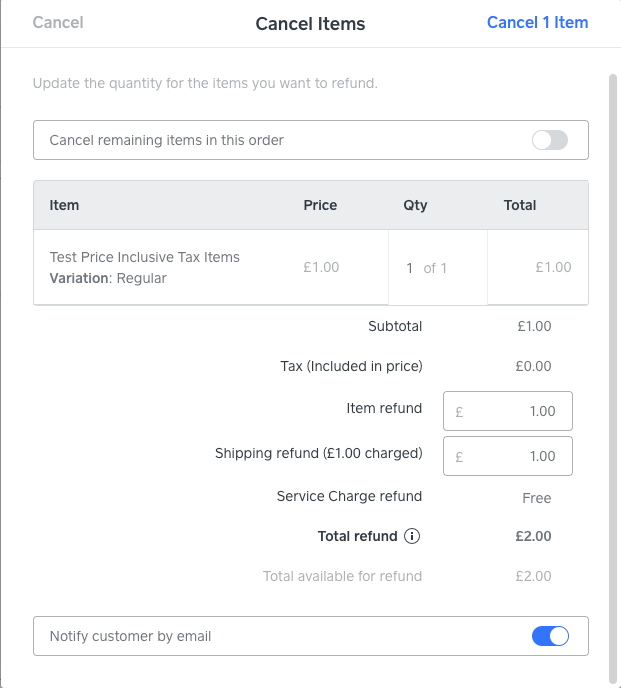Click the Shipping refund (£1.00 charged) label
621x688 pixels.
(x=318, y=453)
